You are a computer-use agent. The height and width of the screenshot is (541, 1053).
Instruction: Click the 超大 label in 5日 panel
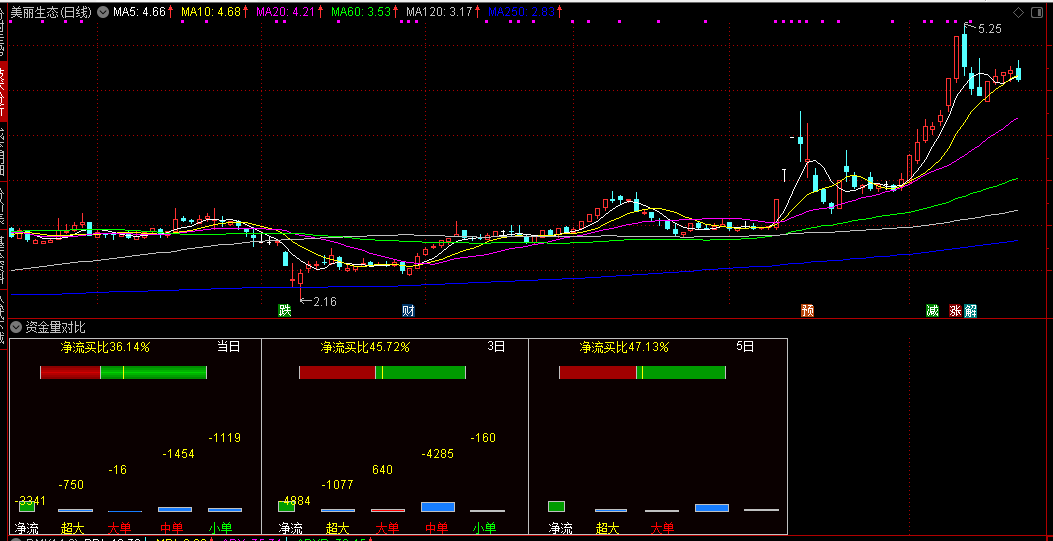tap(608, 529)
